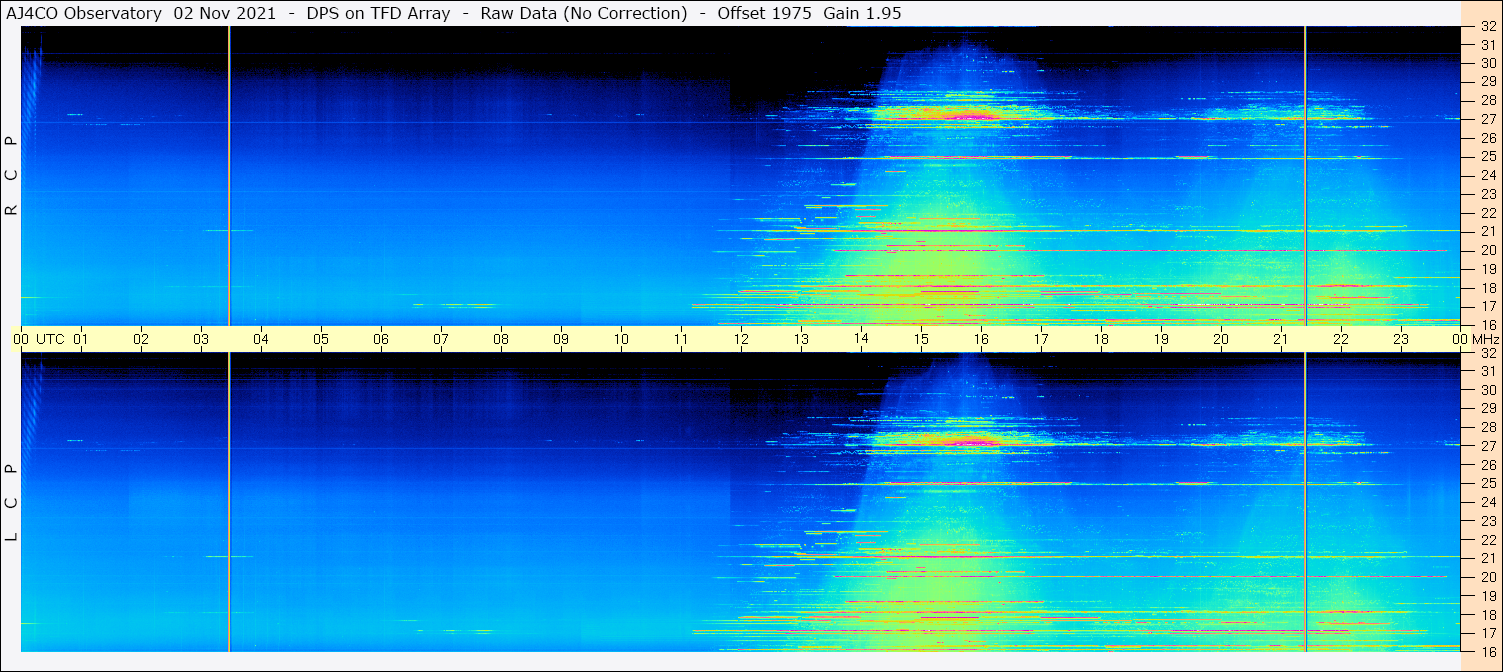Click the 16 MHz label of LCP scale

coord(1487,651)
